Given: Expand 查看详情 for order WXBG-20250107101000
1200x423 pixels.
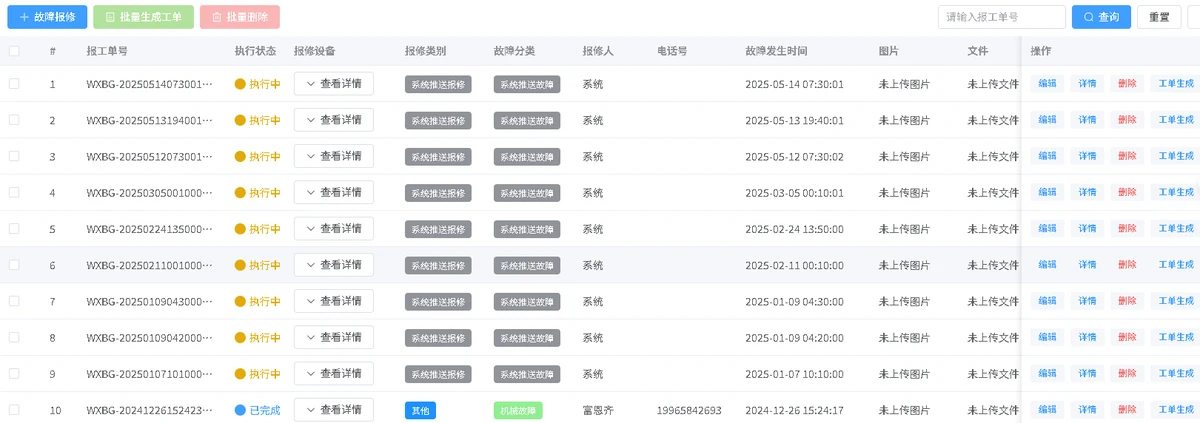Looking at the screenshot, I should click(334, 373).
